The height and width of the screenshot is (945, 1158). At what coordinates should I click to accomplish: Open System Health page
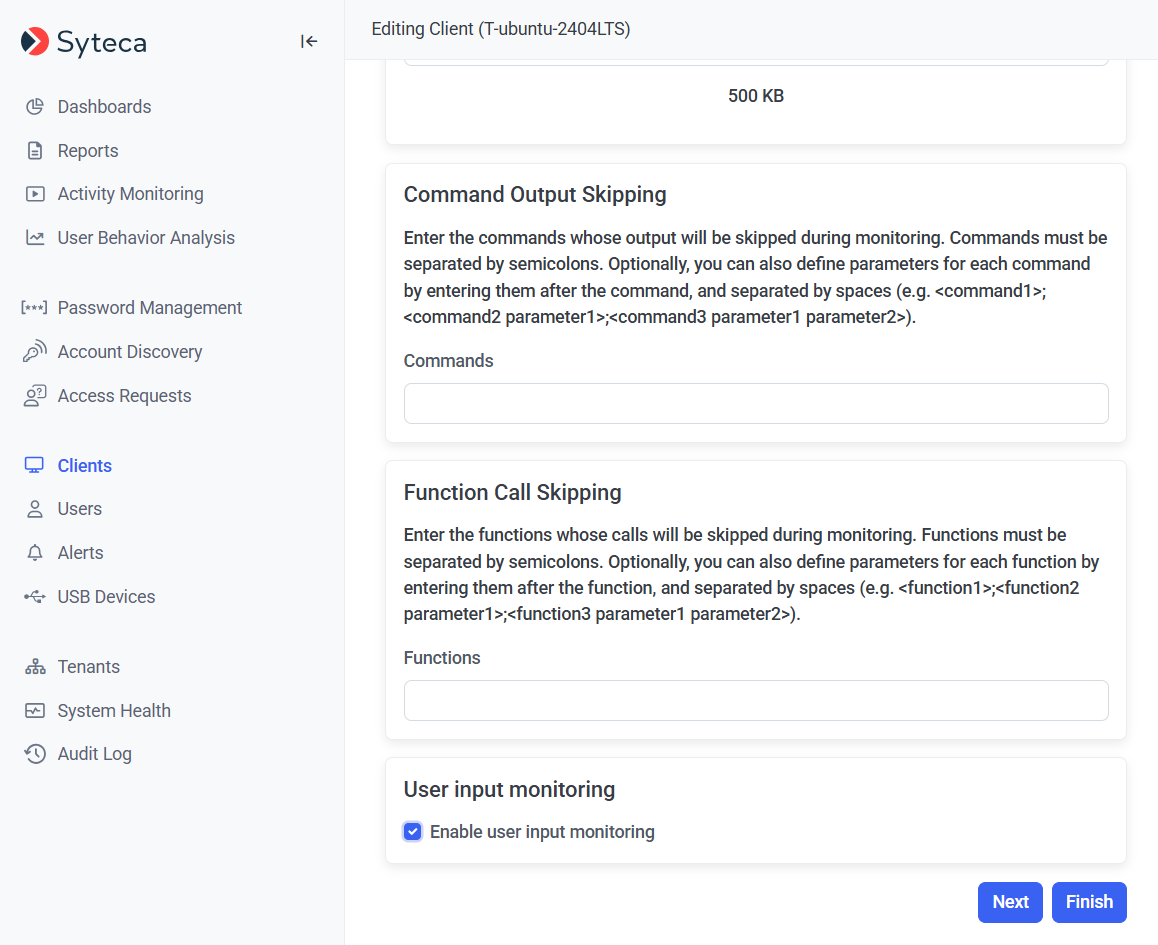point(114,711)
